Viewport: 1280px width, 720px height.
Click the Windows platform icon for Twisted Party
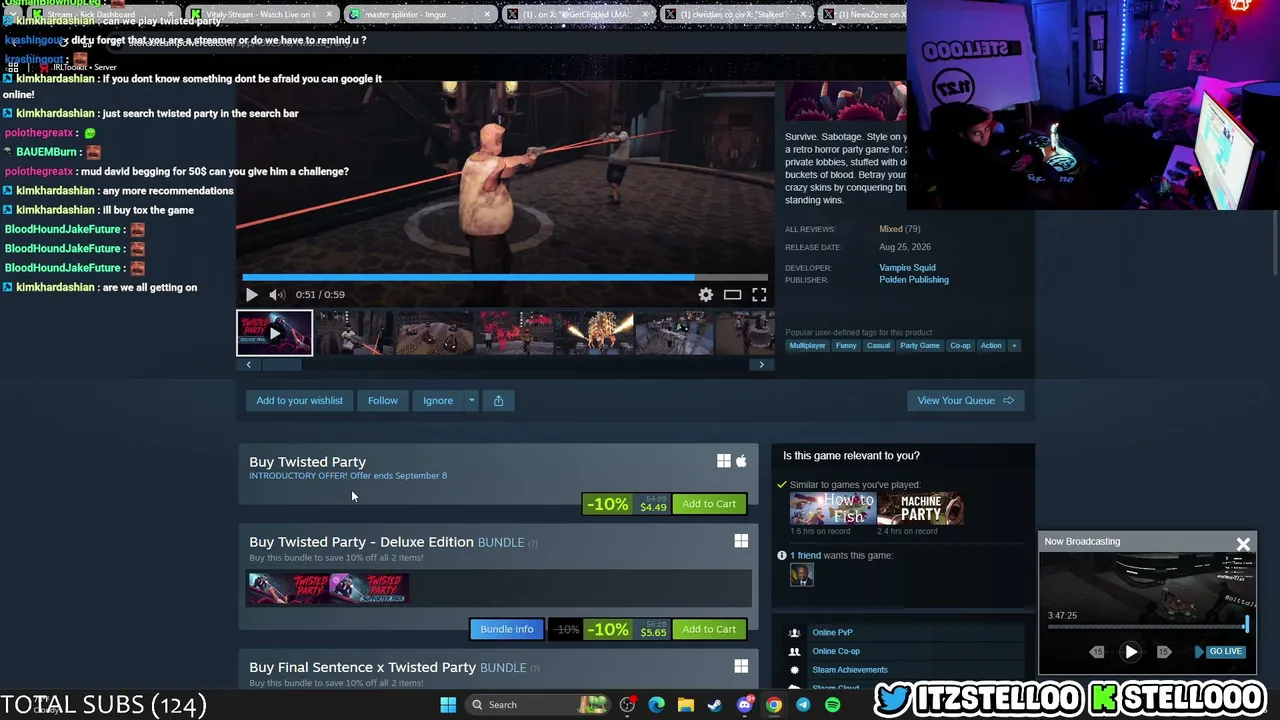pos(724,461)
